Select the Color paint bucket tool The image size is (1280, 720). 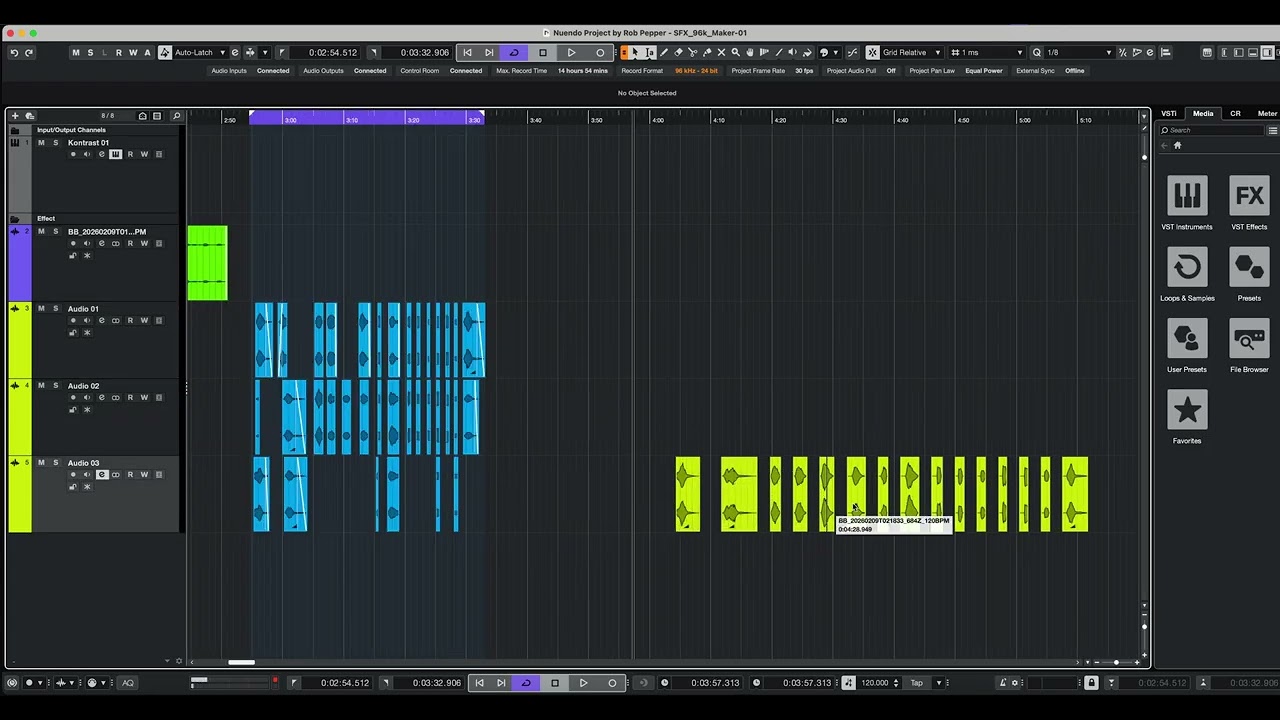[807, 52]
